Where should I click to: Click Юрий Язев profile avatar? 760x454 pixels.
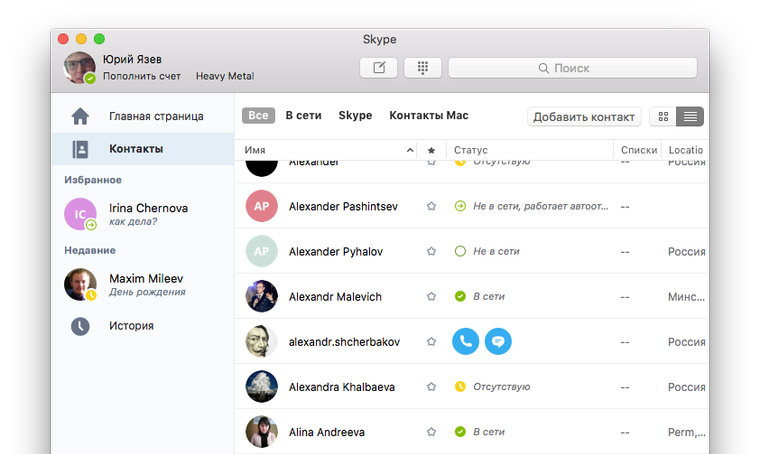click(x=79, y=68)
